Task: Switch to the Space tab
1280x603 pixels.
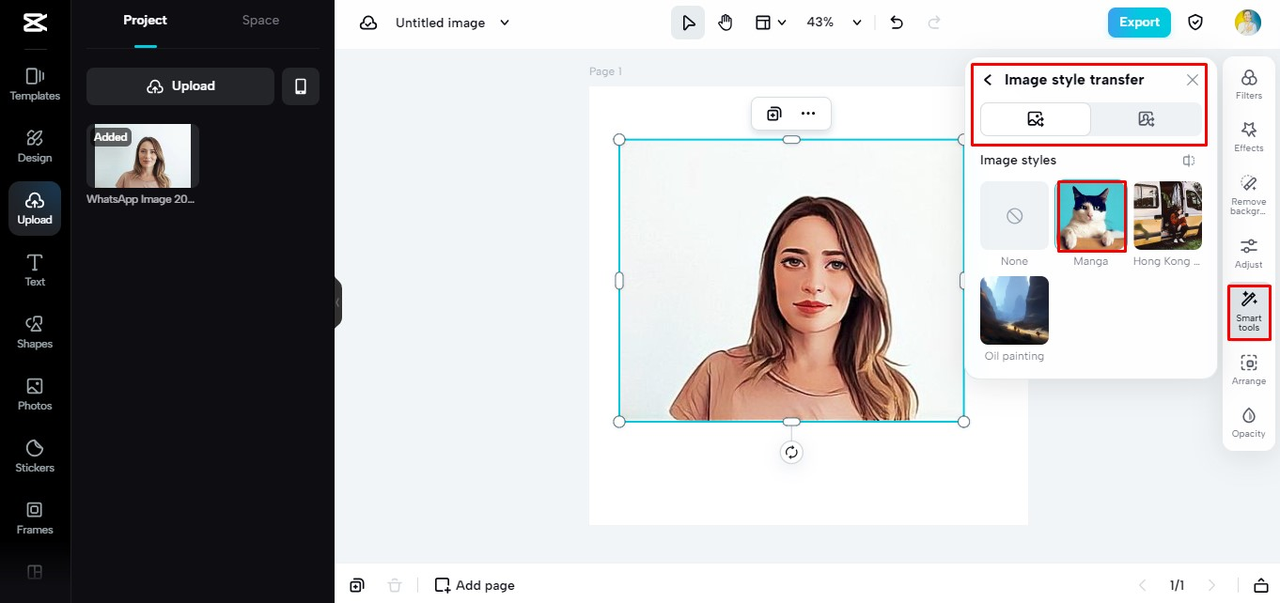Action: [x=260, y=20]
